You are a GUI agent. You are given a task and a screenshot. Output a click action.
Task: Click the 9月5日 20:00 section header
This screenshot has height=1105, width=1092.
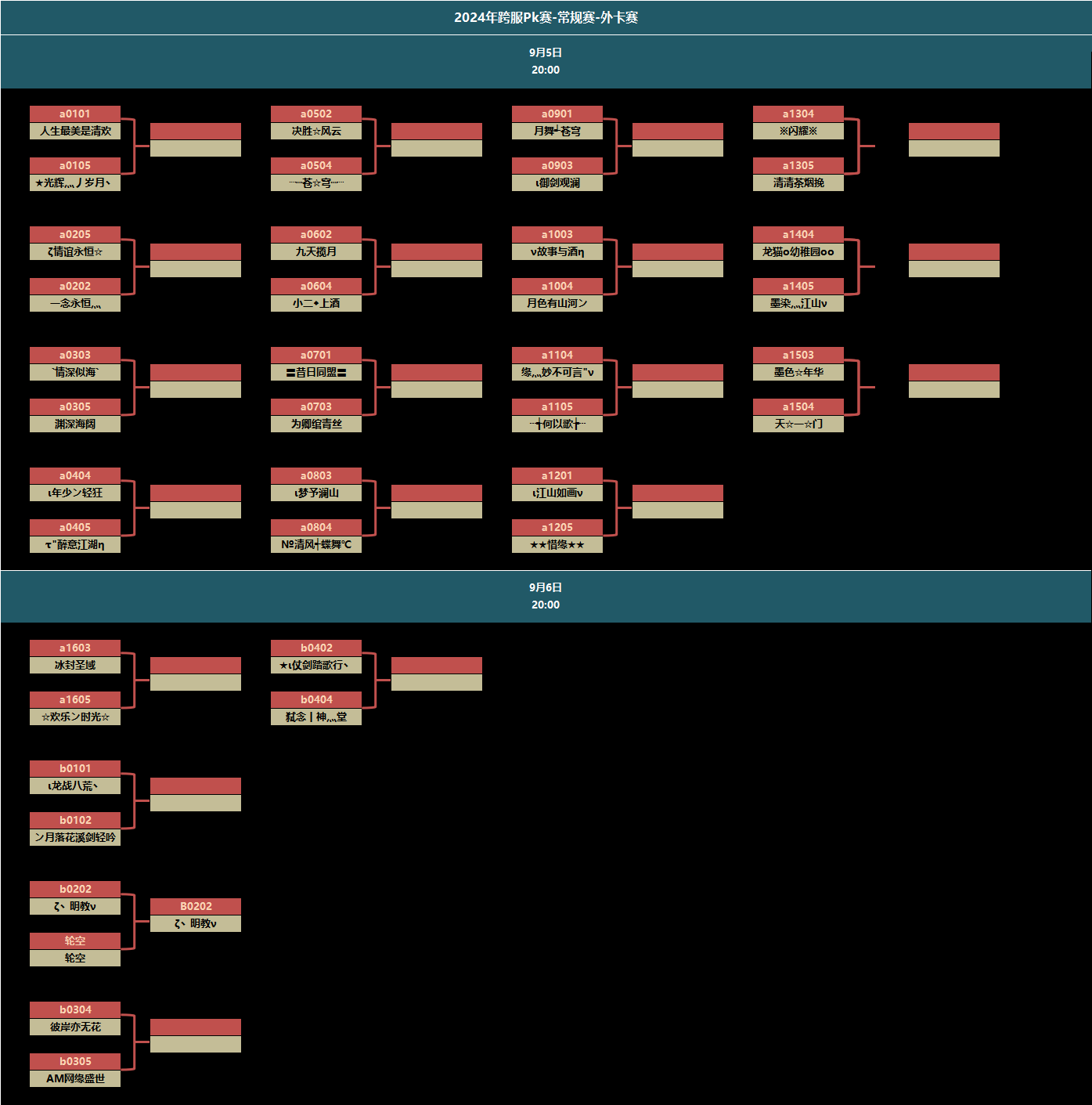pos(546,61)
